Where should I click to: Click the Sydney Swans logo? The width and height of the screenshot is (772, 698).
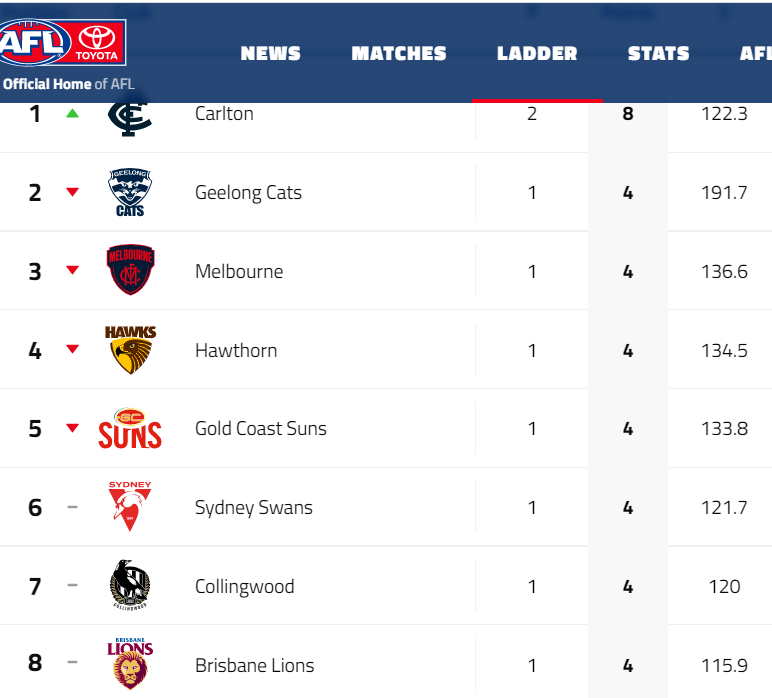point(130,506)
